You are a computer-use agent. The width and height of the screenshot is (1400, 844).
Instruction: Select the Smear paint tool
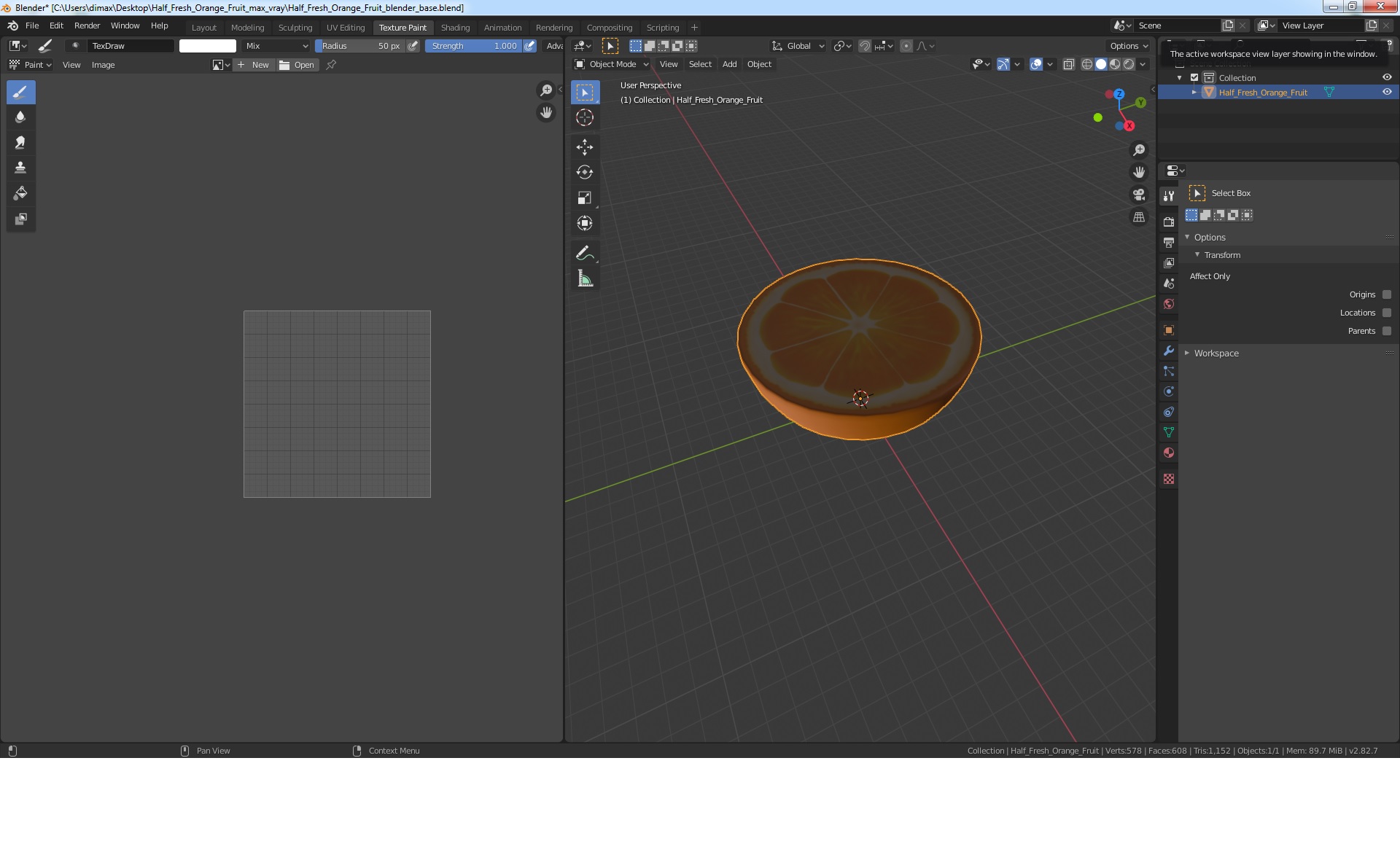tap(20, 142)
